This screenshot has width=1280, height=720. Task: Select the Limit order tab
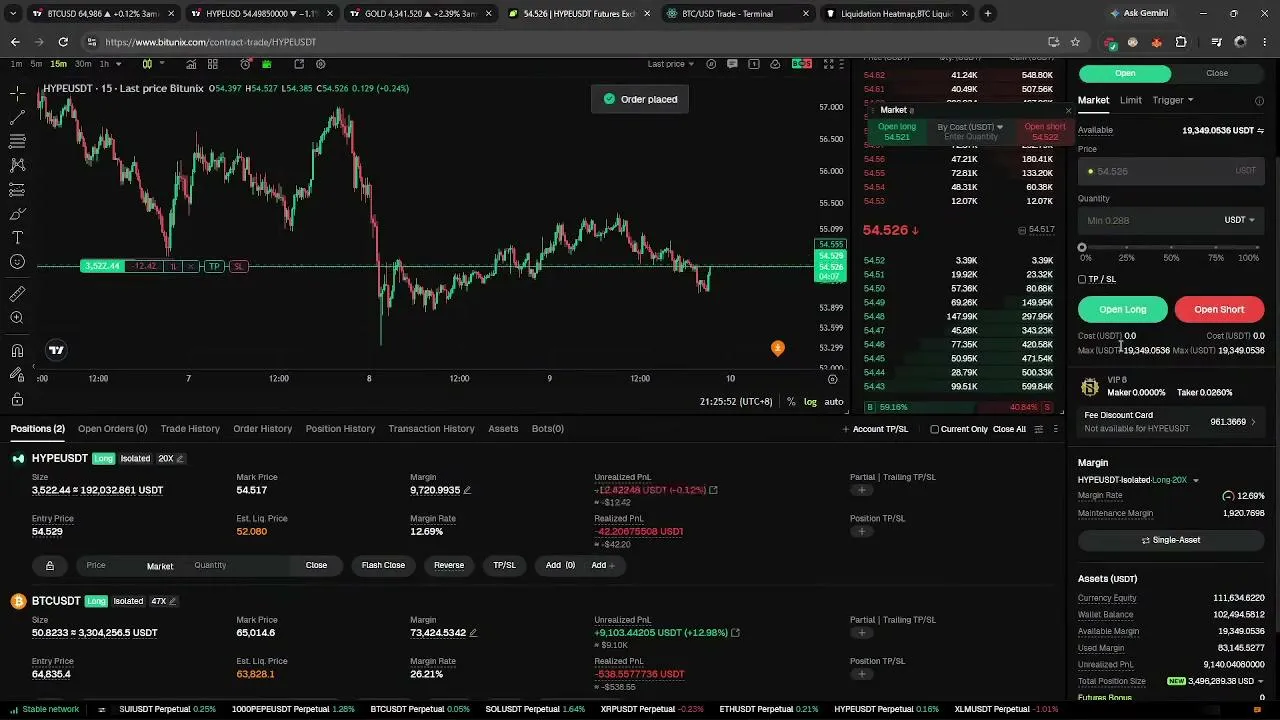pyautogui.click(x=1131, y=100)
